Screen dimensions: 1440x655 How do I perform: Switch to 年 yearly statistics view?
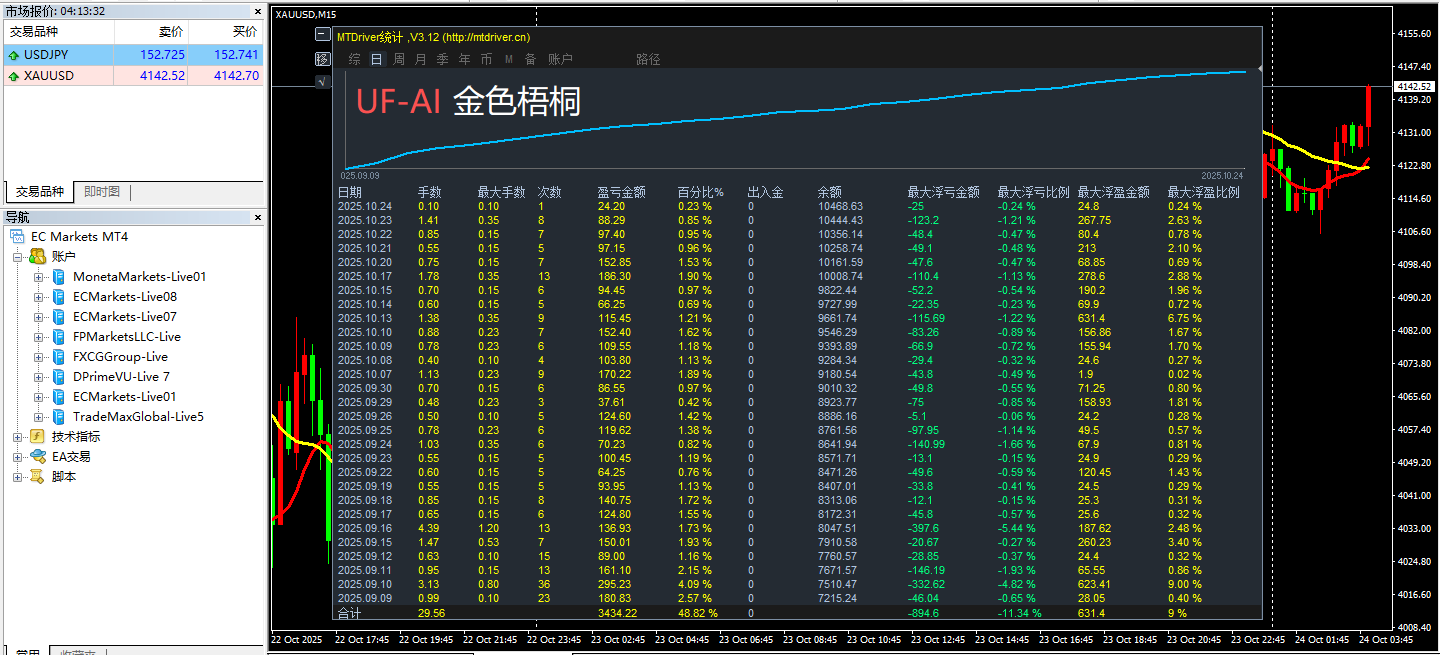click(464, 58)
